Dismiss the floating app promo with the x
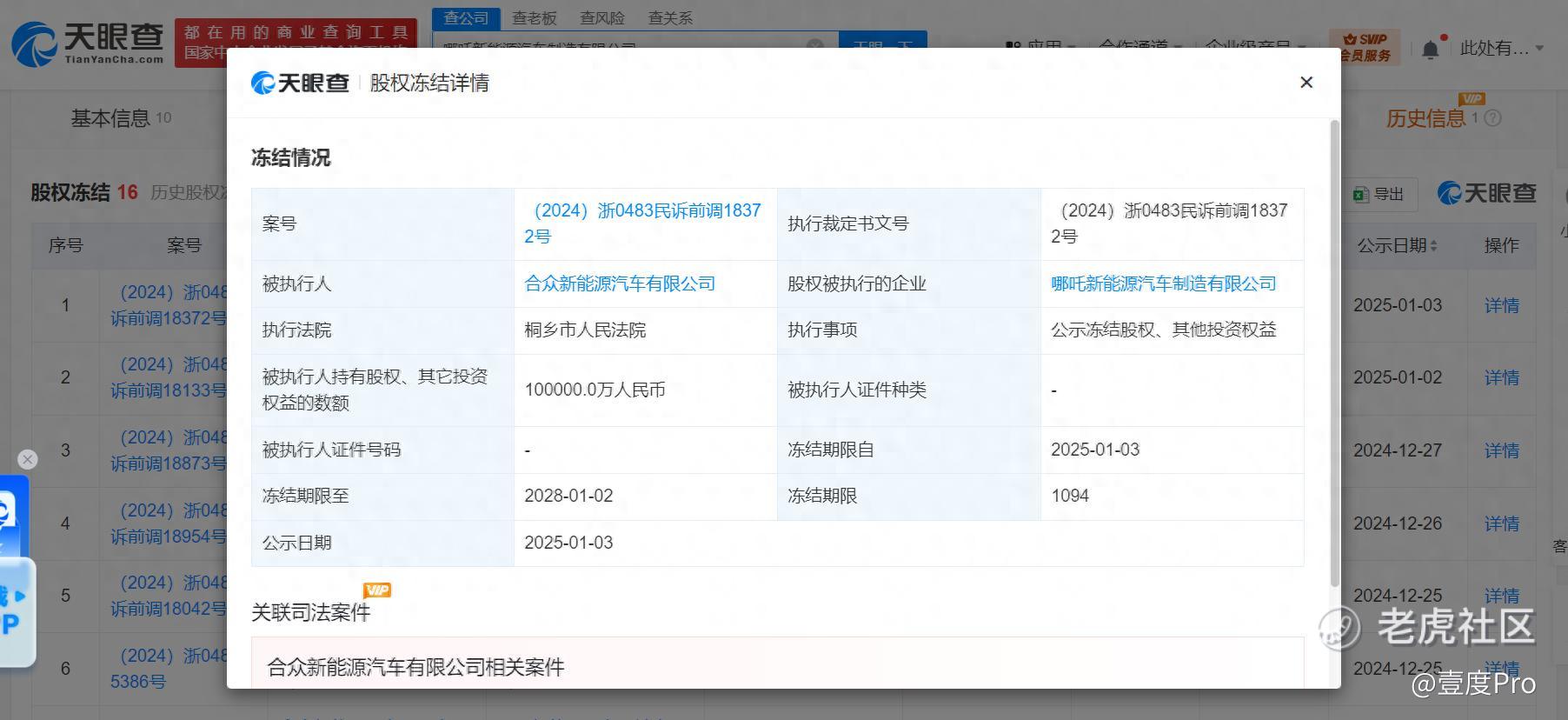 click(x=28, y=459)
